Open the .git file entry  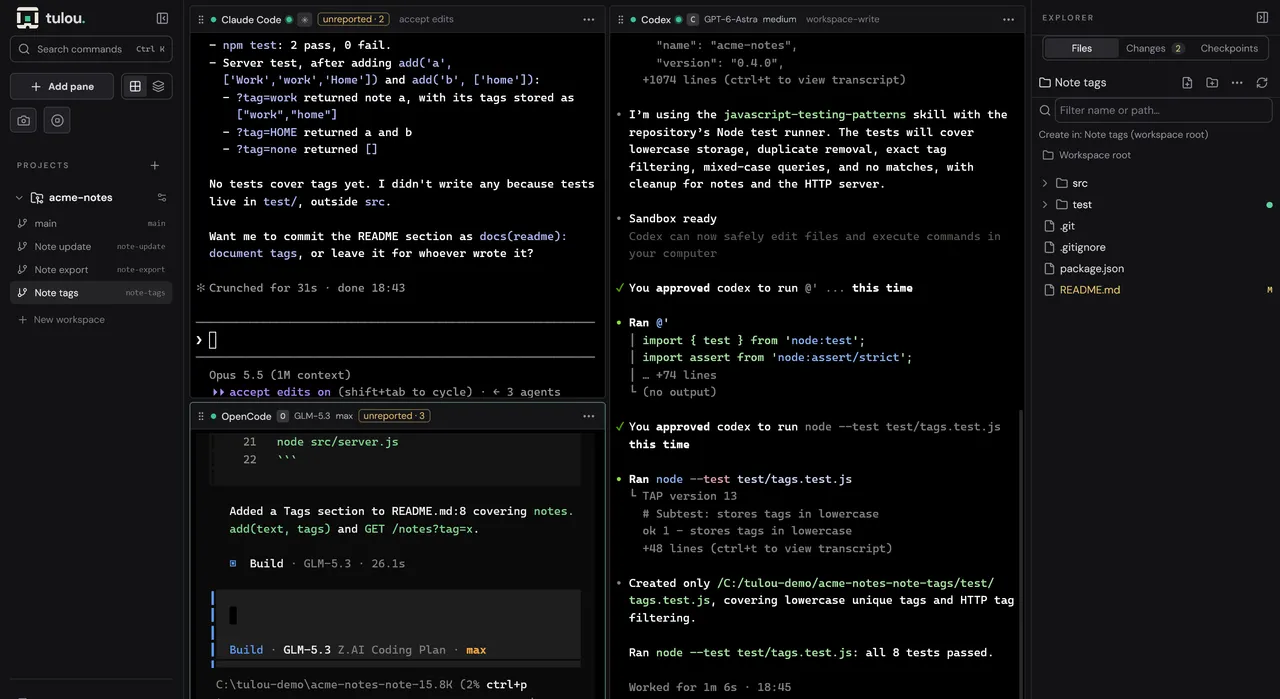click(1155, 226)
